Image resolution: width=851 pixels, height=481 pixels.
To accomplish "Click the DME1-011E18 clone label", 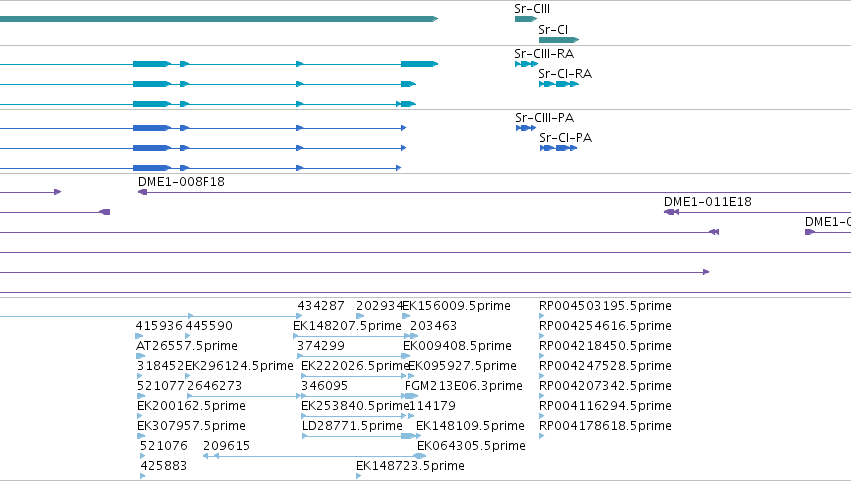I will tap(708, 202).
